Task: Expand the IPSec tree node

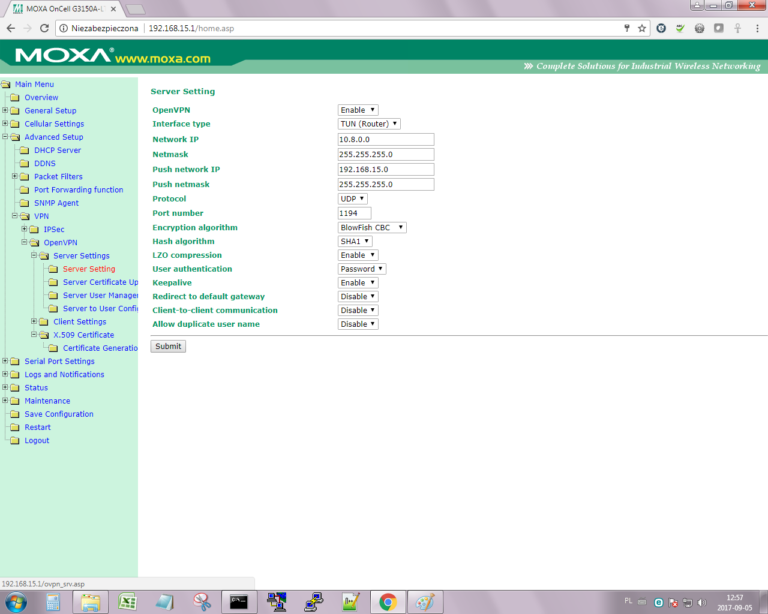Action: tap(24, 229)
